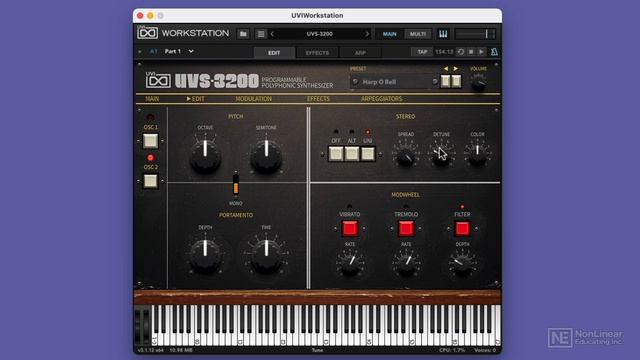This screenshot has height=360, width=640.
Task: Click the Semitone knob
Action: click(266, 156)
